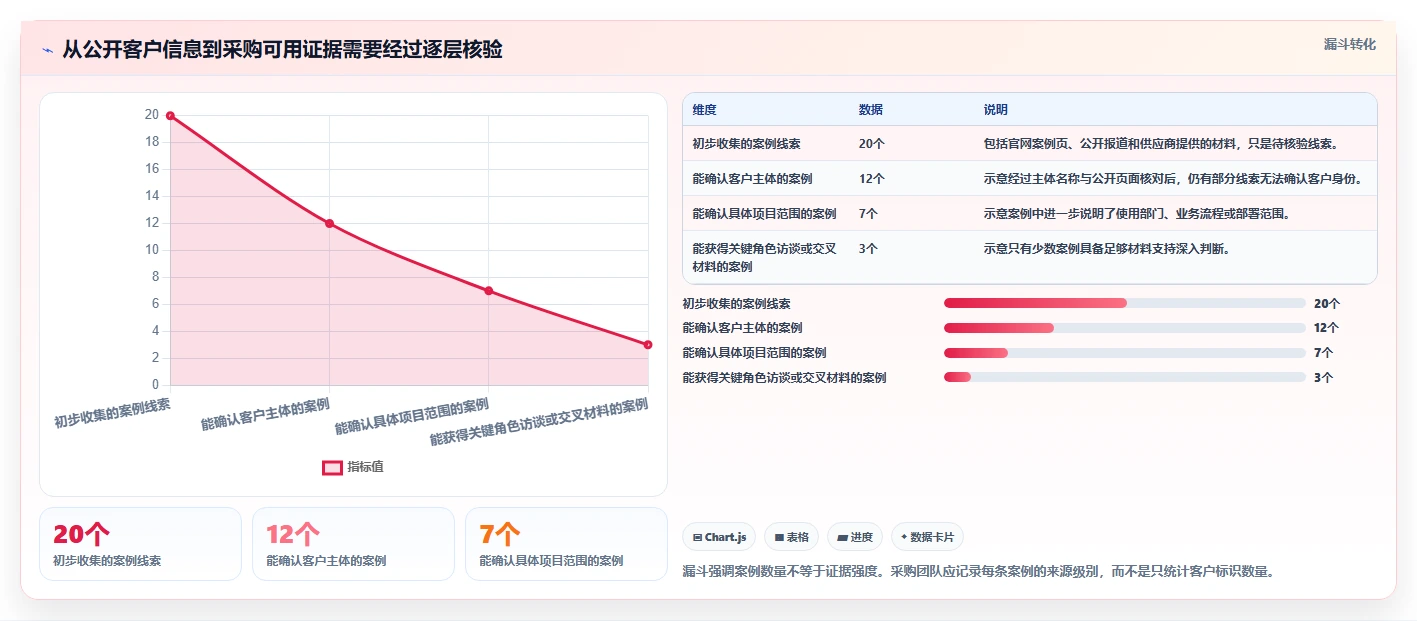This screenshot has width=1417, height=621.
Task: Click the description starting 示意经过主体名称
Action: pos(1173,179)
